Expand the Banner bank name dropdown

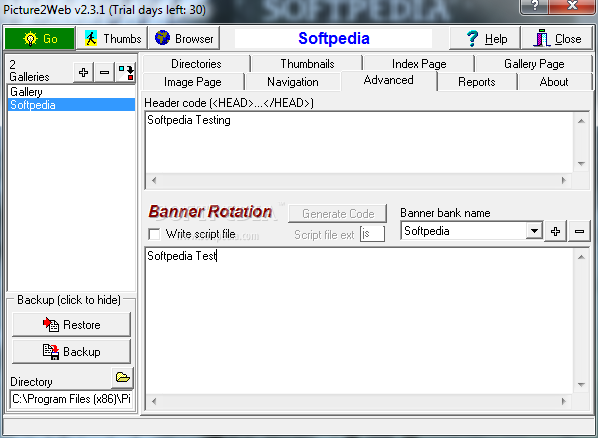(534, 231)
